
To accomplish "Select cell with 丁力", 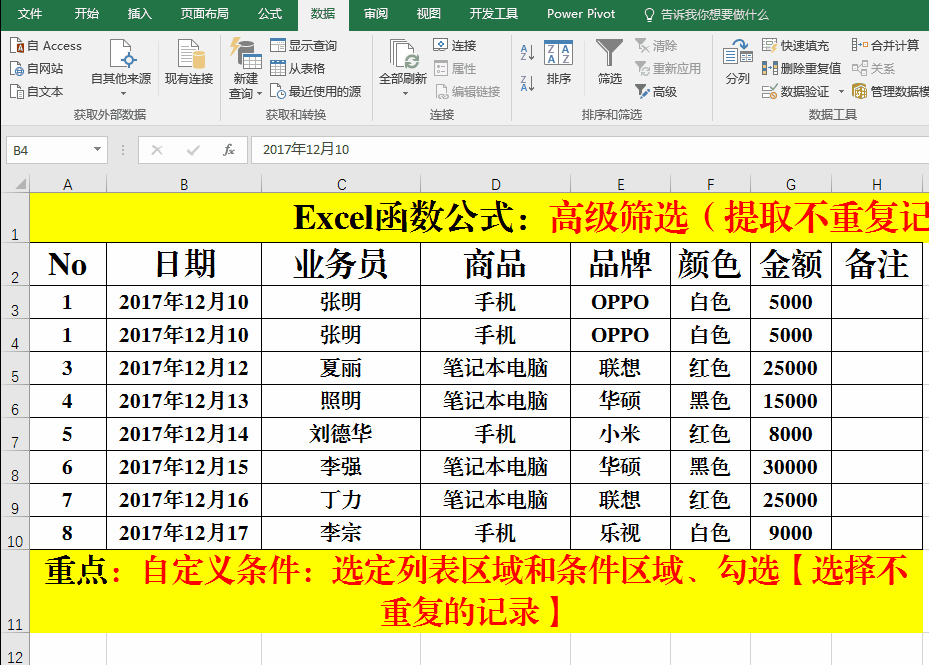I will [341, 500].
